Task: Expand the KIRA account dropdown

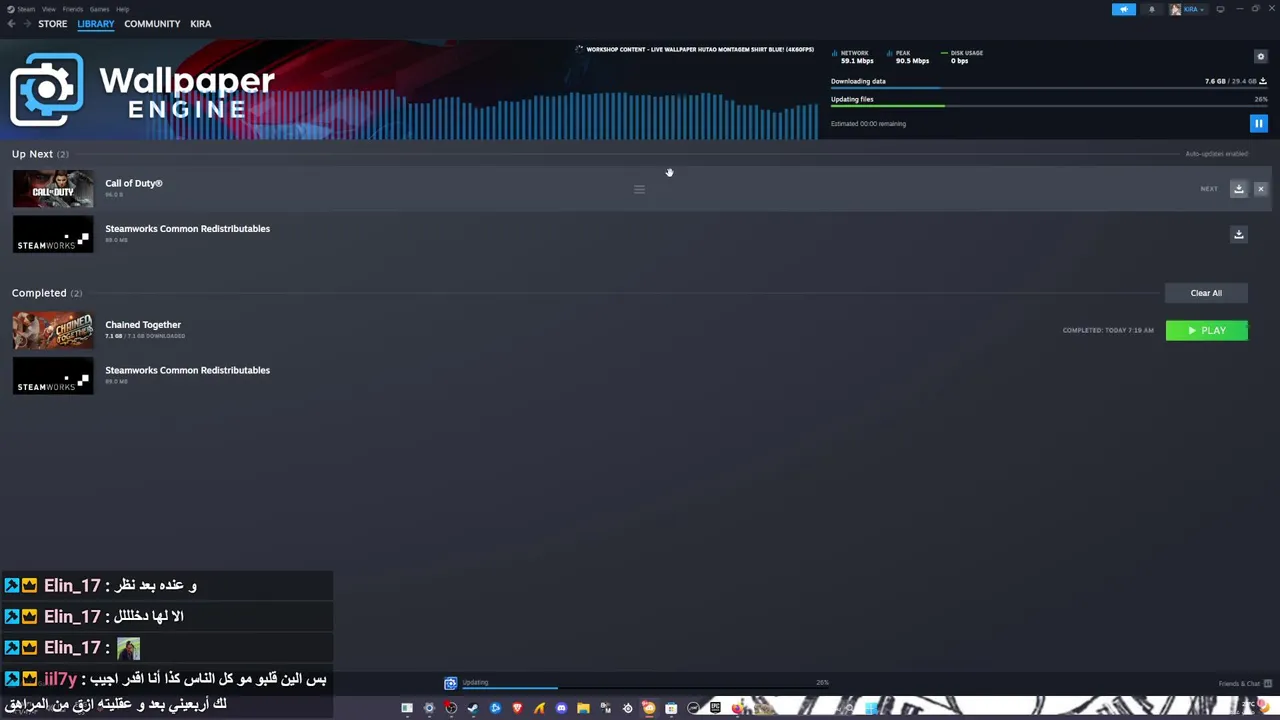Action: [x=1189, y=9]
